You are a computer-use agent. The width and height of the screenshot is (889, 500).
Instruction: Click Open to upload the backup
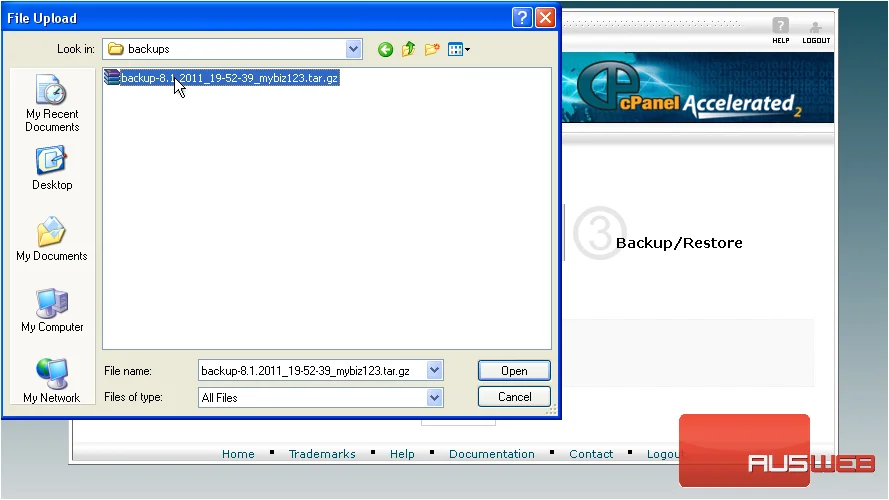pyautogui.click(x=514, y=371)
